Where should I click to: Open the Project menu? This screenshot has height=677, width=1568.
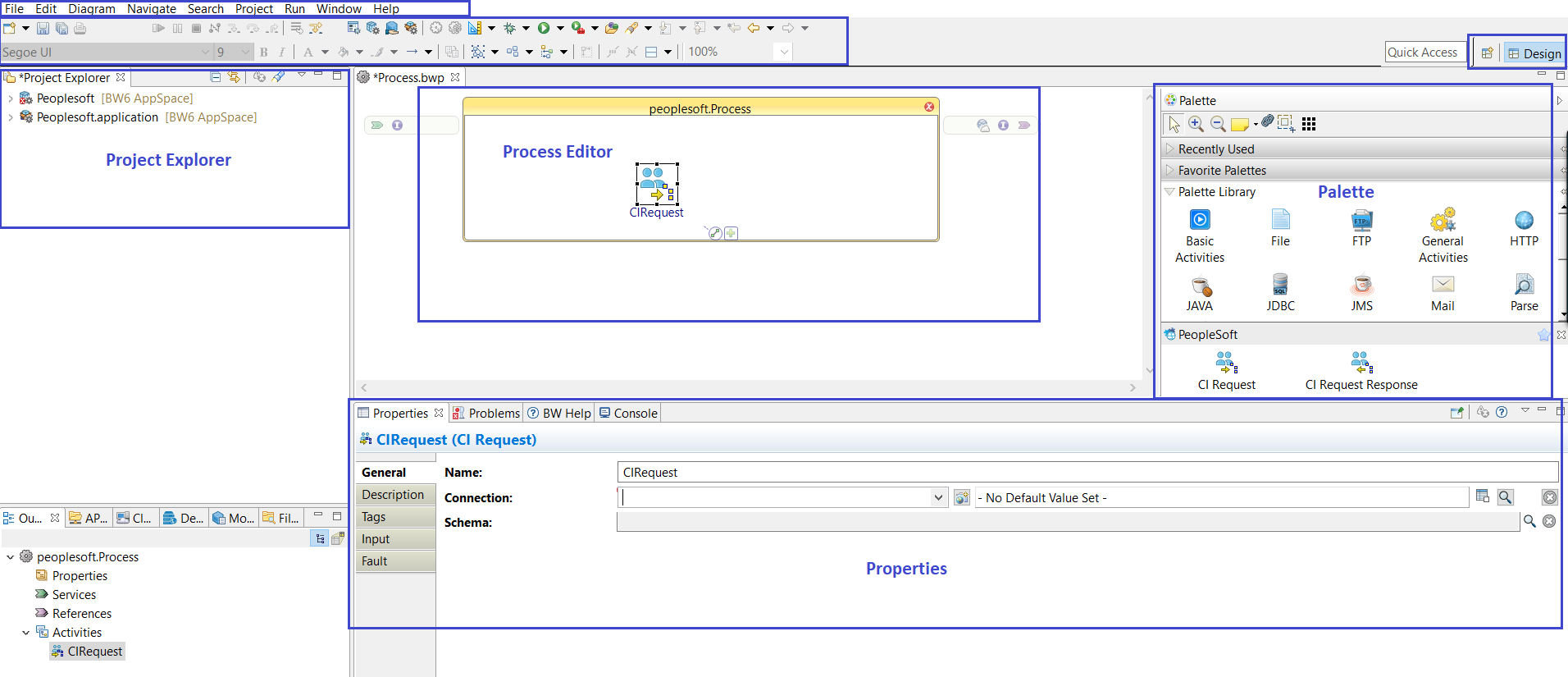254,9
